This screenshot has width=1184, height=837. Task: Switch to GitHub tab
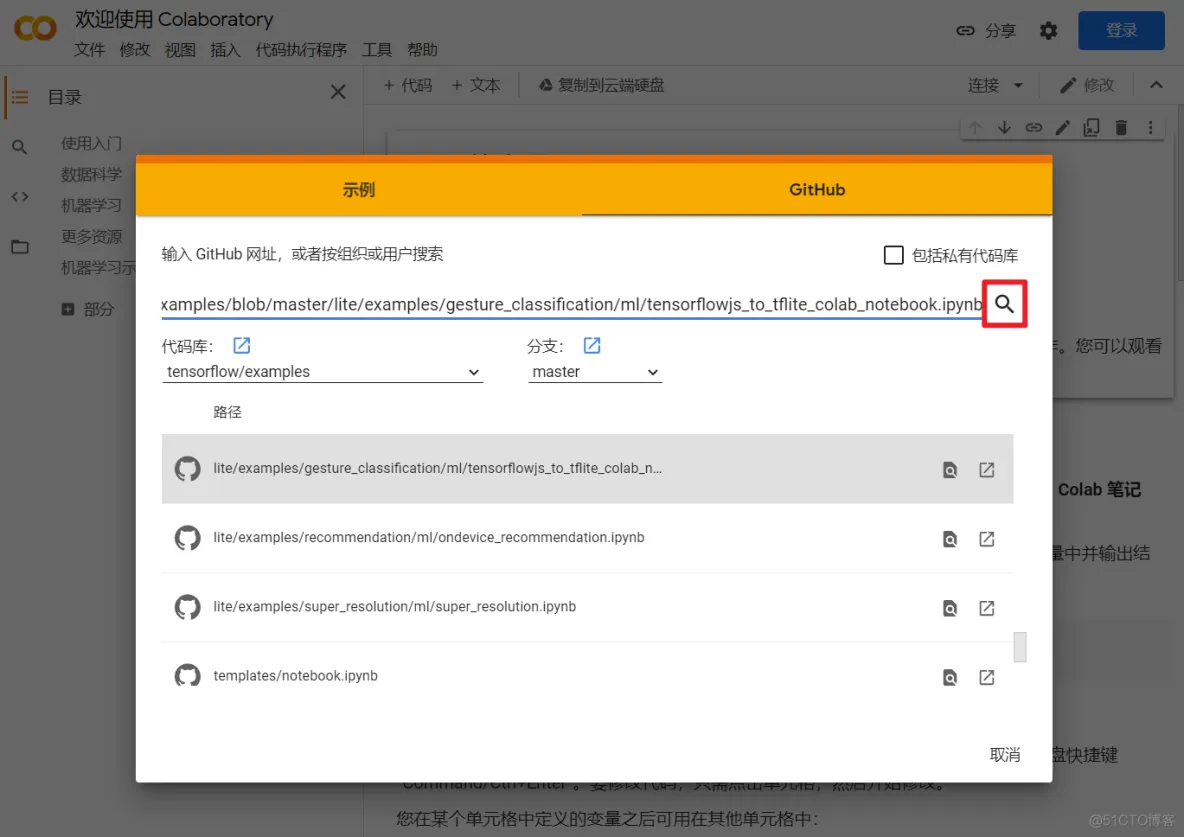point(817,190)
